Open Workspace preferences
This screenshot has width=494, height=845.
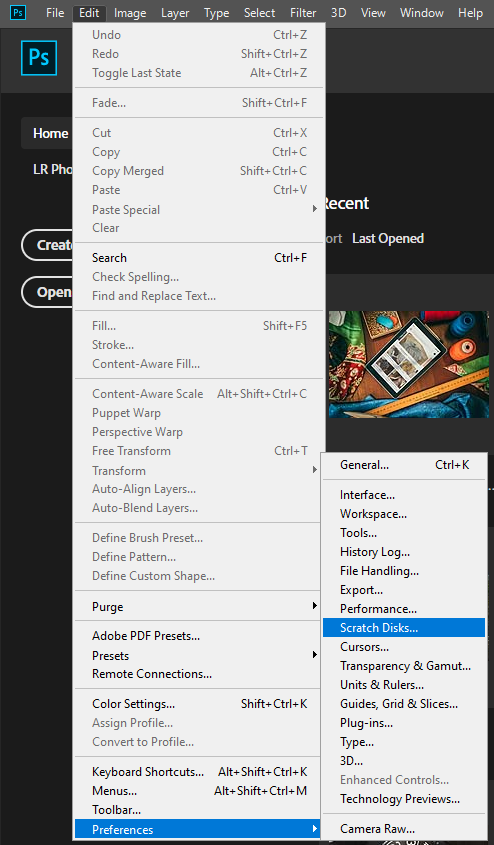click(x=404, y=514)
